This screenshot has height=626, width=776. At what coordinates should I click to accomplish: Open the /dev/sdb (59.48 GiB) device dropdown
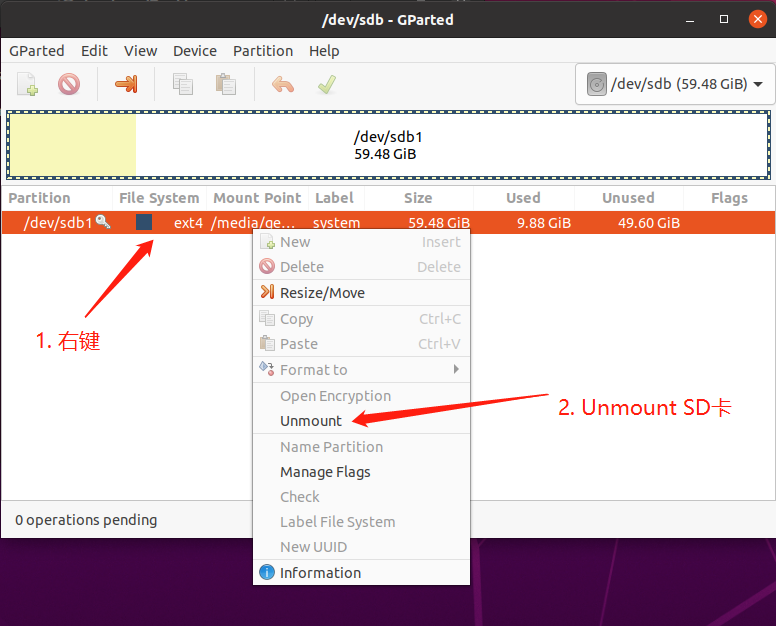coord(676,84)
